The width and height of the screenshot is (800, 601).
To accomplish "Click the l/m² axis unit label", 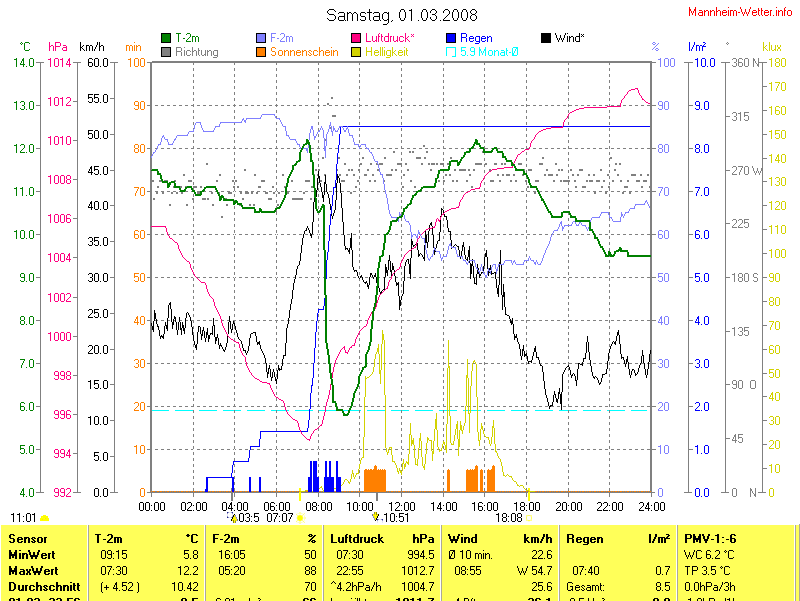I will (x=697, y=47).
